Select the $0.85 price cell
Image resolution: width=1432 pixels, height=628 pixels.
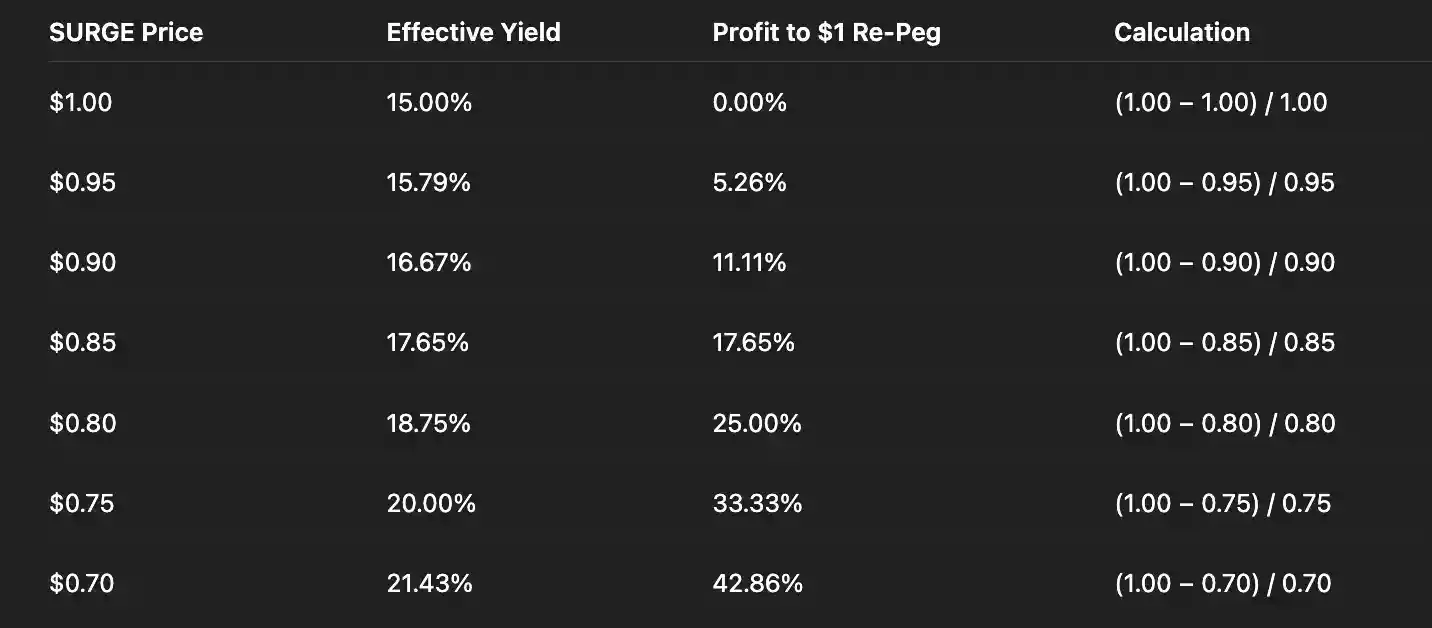pos(82,342)
